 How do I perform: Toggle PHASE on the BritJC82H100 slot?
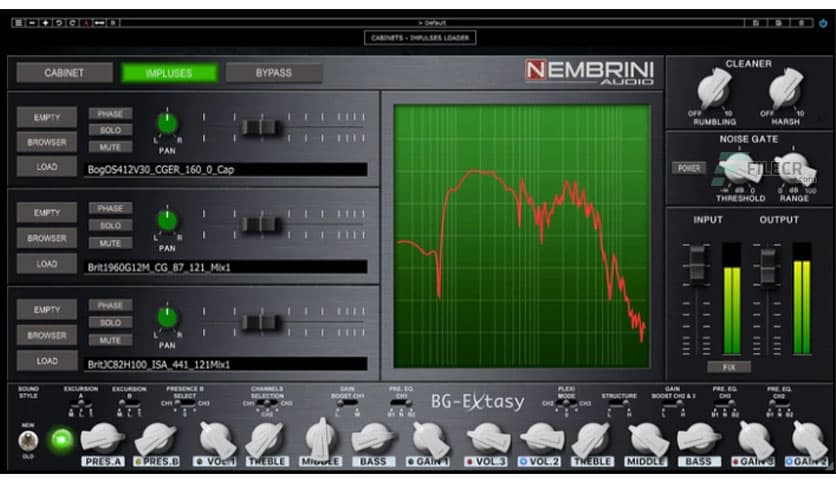pyautogui.click(x=110, y=305)
